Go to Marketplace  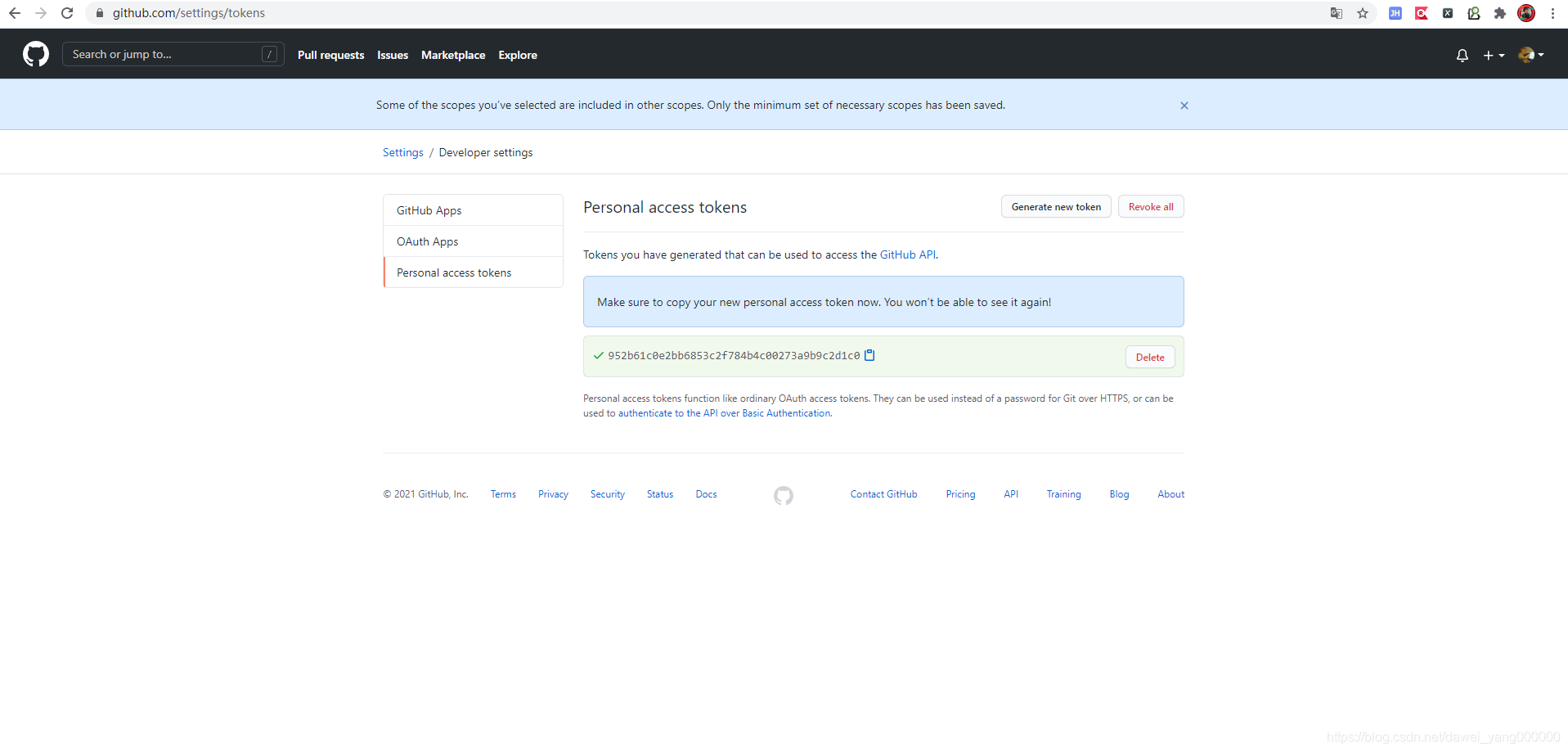tap(453, 55)
